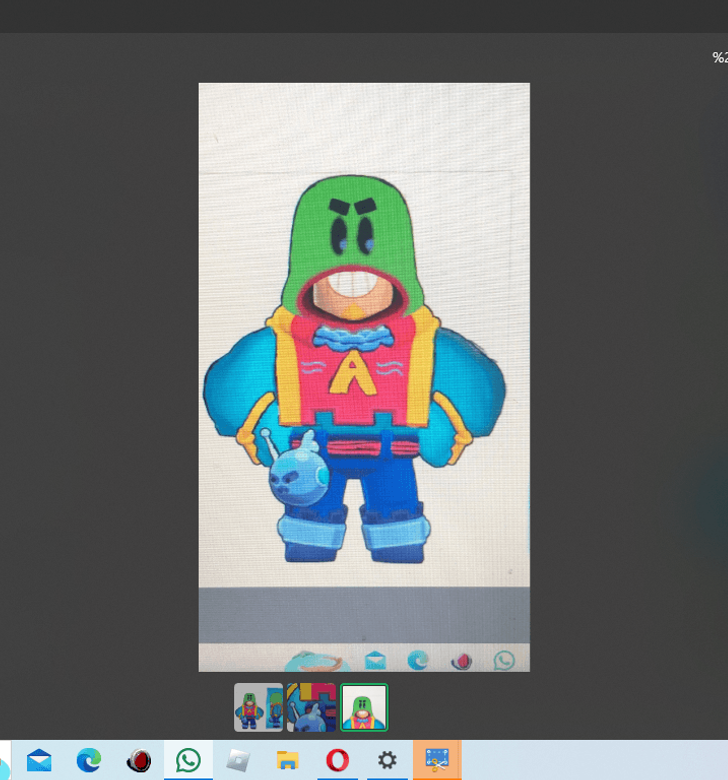The image size is (728, 780).
Task: Open the red and black recorder icon
Action: point(138,761)
